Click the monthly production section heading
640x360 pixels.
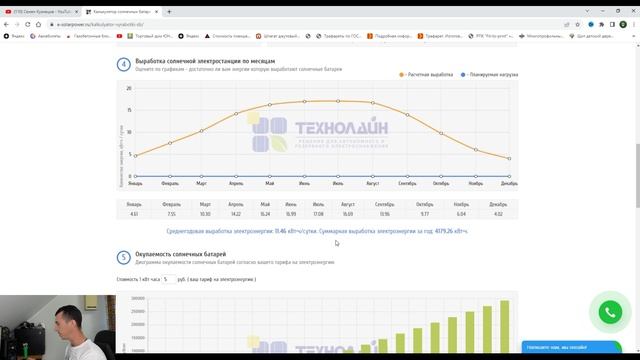click(x=205, y=61)
